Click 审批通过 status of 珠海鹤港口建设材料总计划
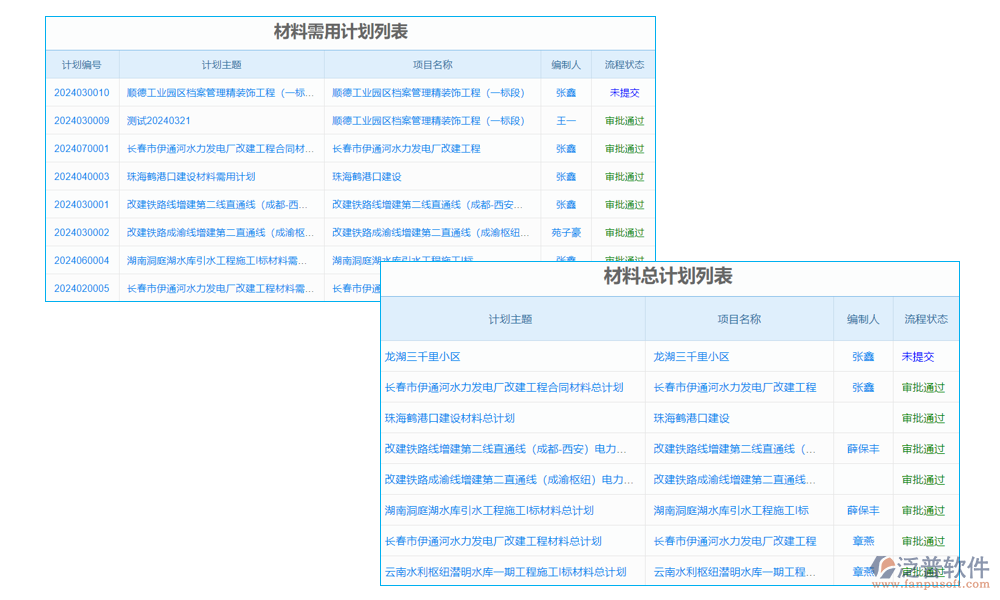Viewport: 1000px width, 600px height. pyautogui.click(x=921, y=418)
